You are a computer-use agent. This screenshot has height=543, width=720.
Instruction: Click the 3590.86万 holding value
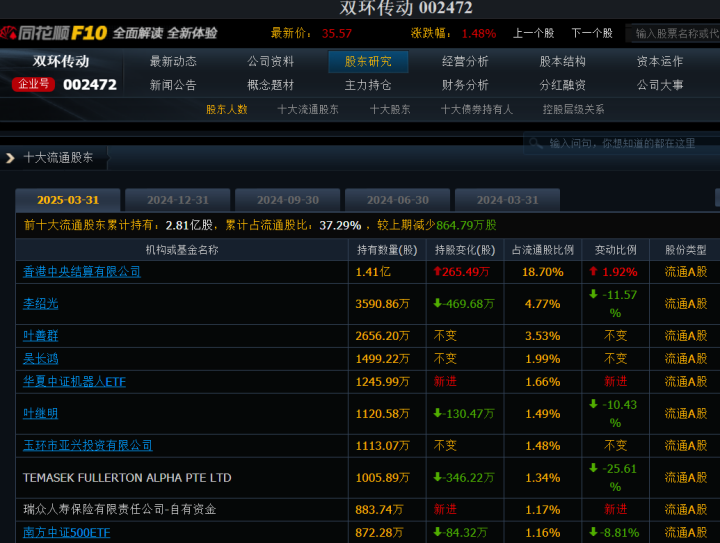[382, 304]
